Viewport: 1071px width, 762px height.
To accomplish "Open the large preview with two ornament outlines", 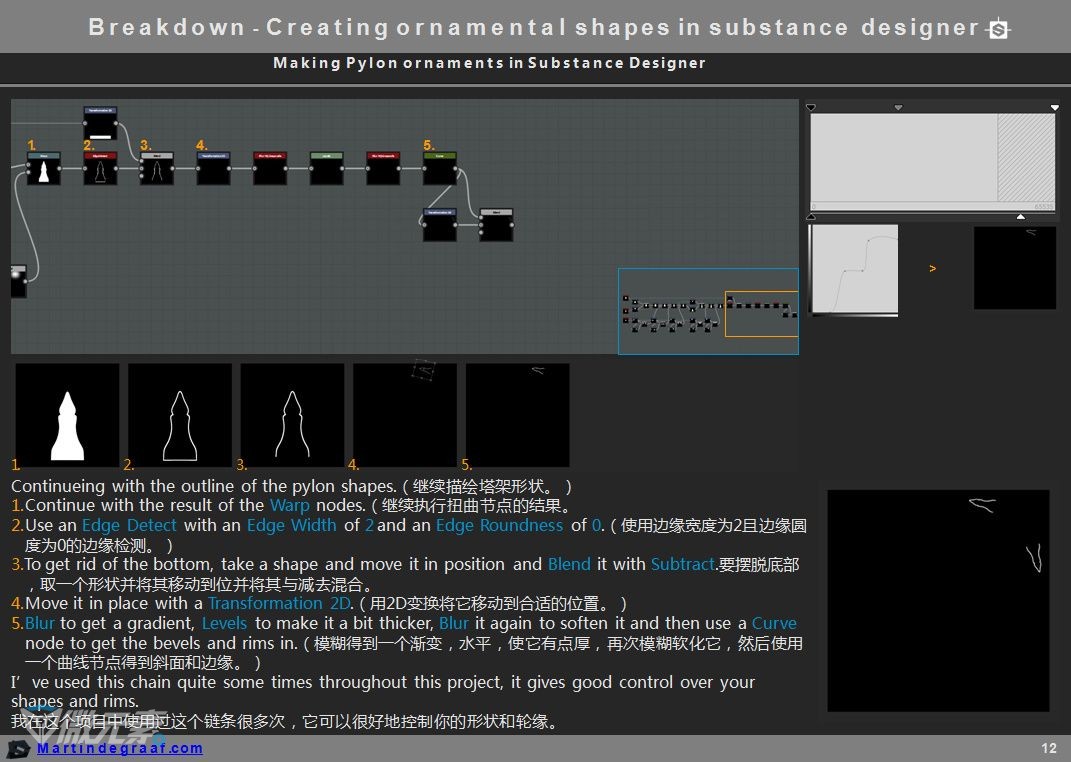I will 938,601.
